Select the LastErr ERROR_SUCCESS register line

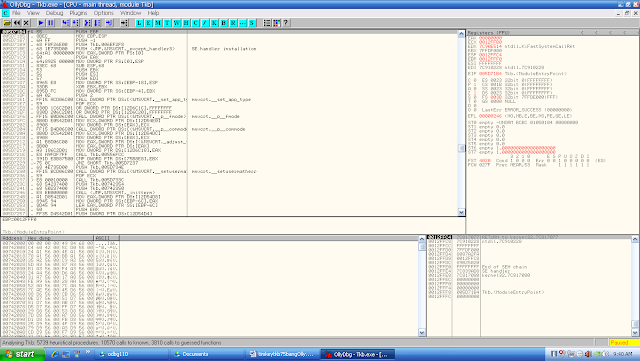(x=527, y=110)
